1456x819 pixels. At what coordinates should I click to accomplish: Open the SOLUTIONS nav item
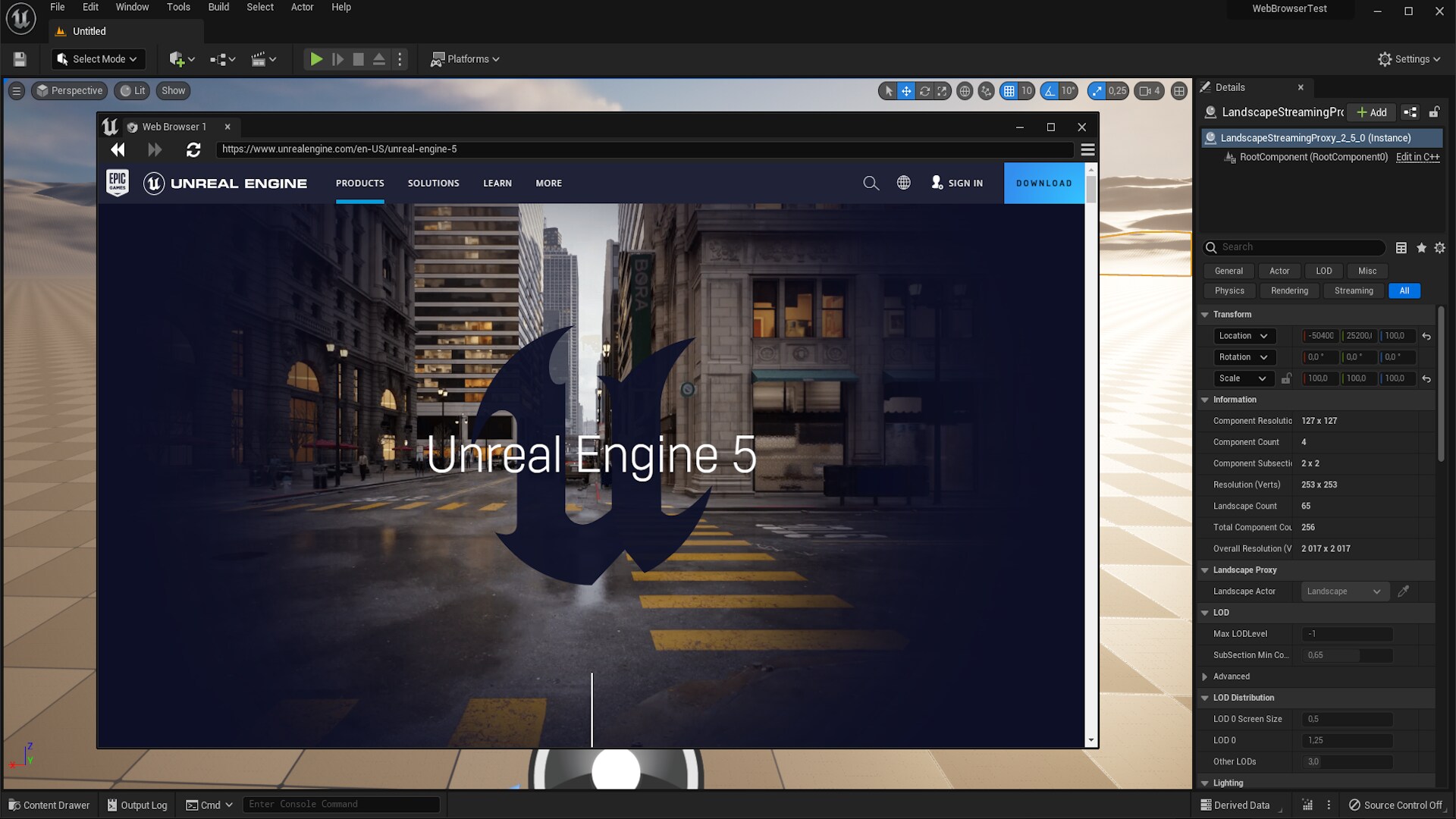433,183
